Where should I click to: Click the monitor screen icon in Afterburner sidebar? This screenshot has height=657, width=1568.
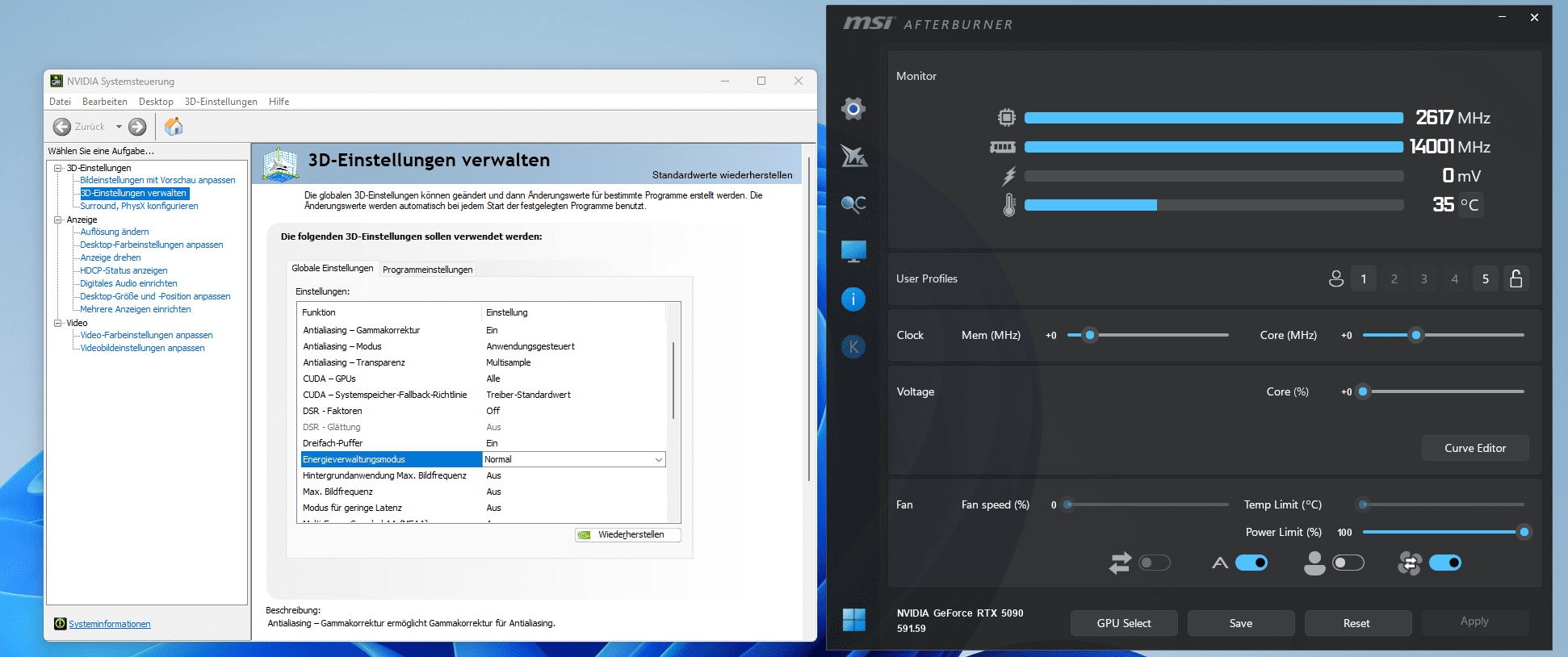point(853,251)
